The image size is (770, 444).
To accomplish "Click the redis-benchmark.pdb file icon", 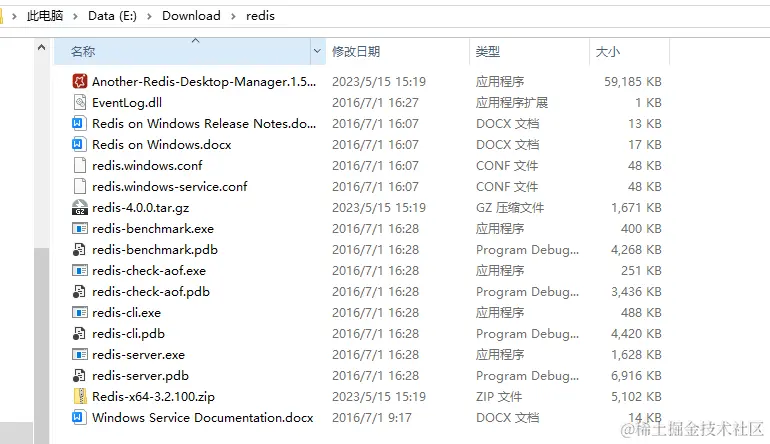I will (x=79, y=250).
